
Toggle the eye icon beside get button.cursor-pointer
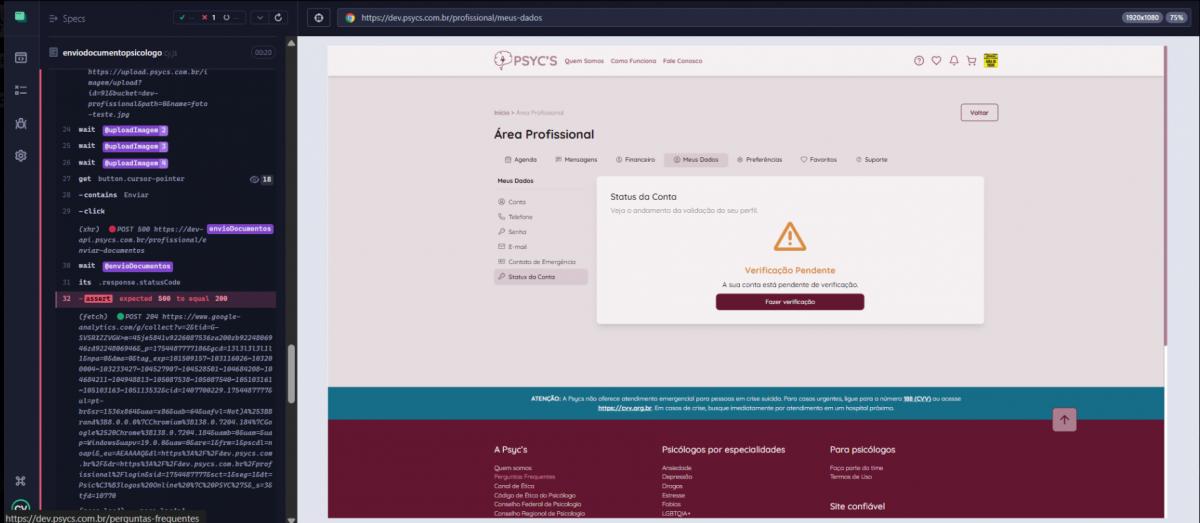tap(254, 179)
